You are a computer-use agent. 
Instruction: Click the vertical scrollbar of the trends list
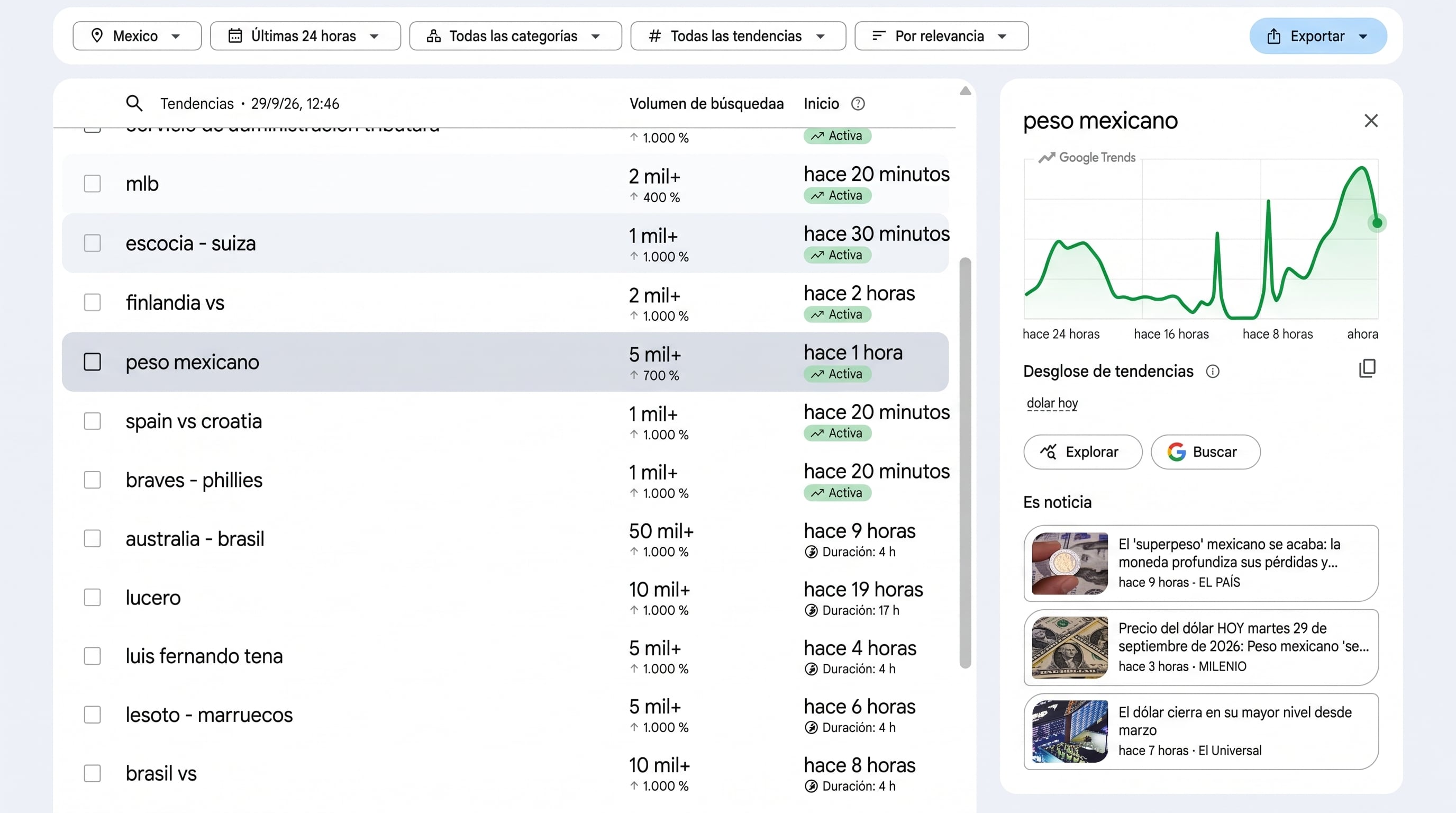point(965,463)
